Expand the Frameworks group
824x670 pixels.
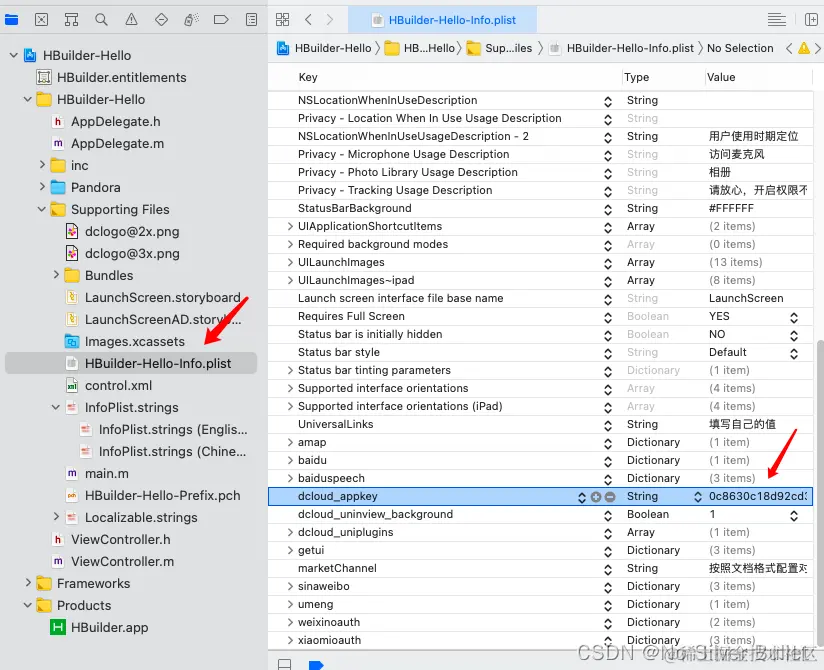tap(28, 583)
